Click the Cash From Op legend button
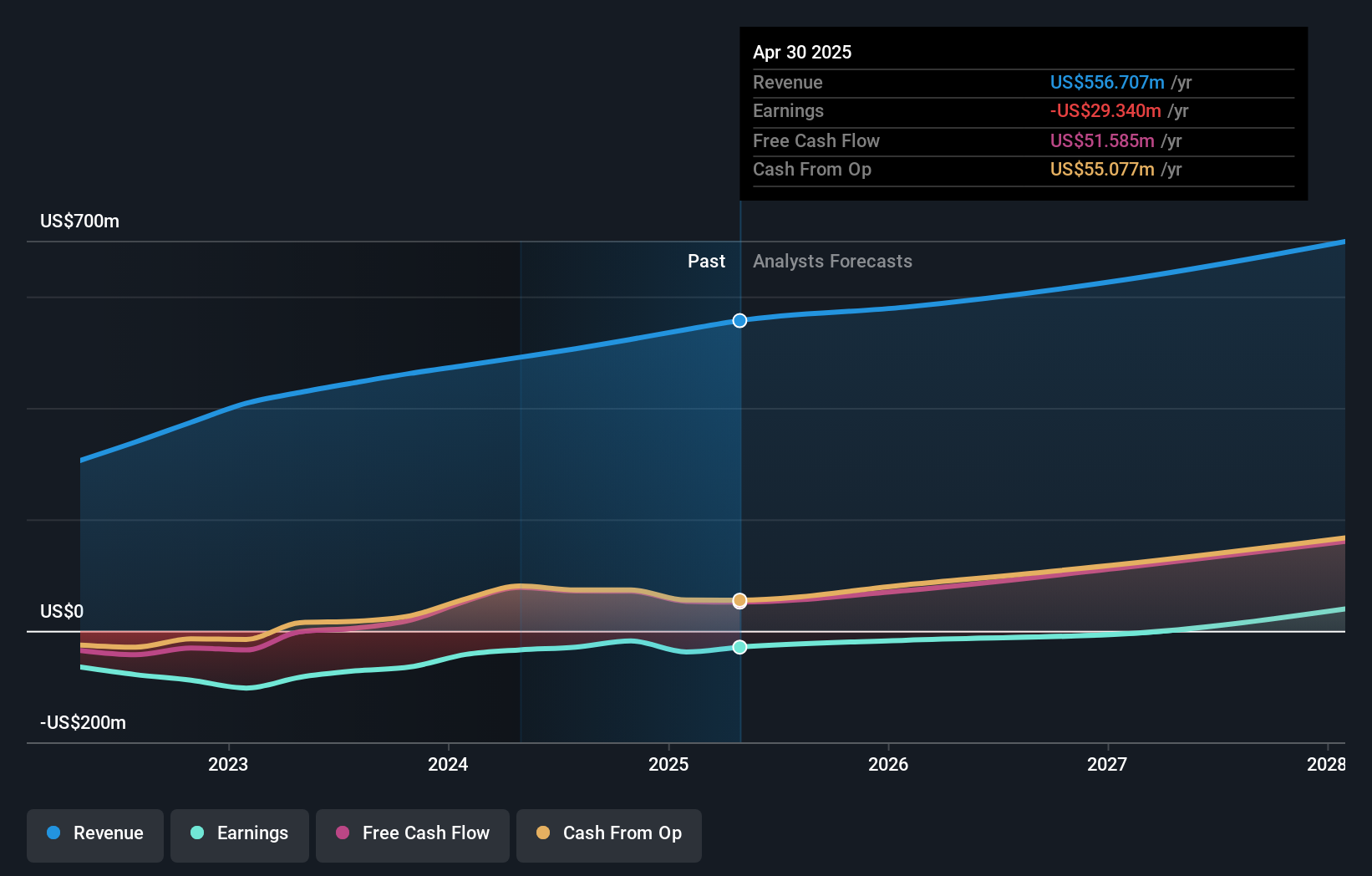Screen dimensions: 1372x876 (x=608, y=833)
